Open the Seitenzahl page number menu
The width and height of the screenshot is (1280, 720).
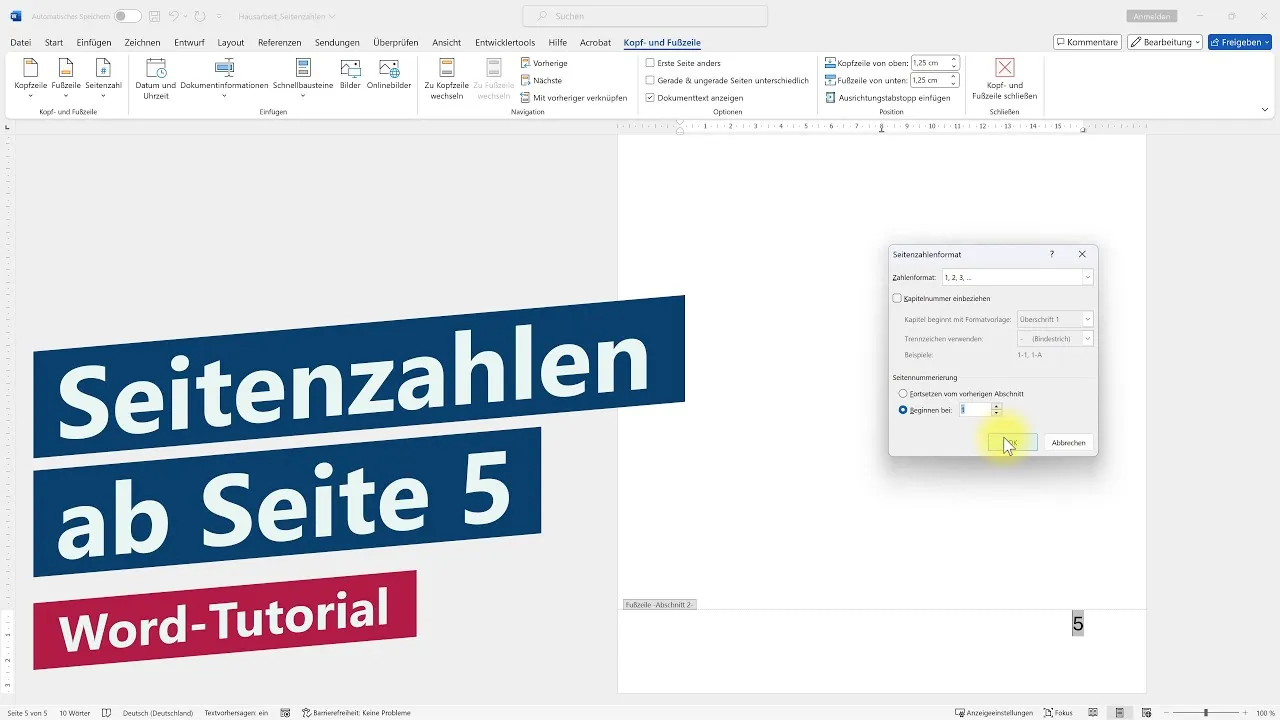click(x=103, y=77)
